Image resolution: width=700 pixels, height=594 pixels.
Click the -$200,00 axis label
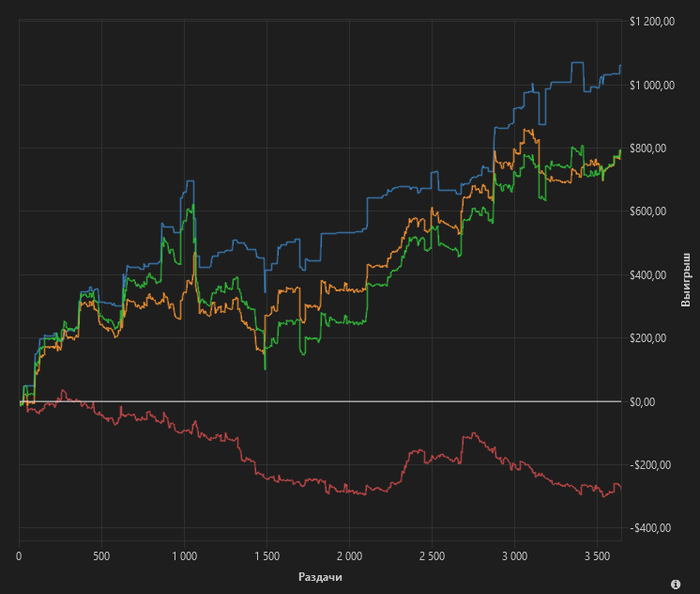point(650,465)
